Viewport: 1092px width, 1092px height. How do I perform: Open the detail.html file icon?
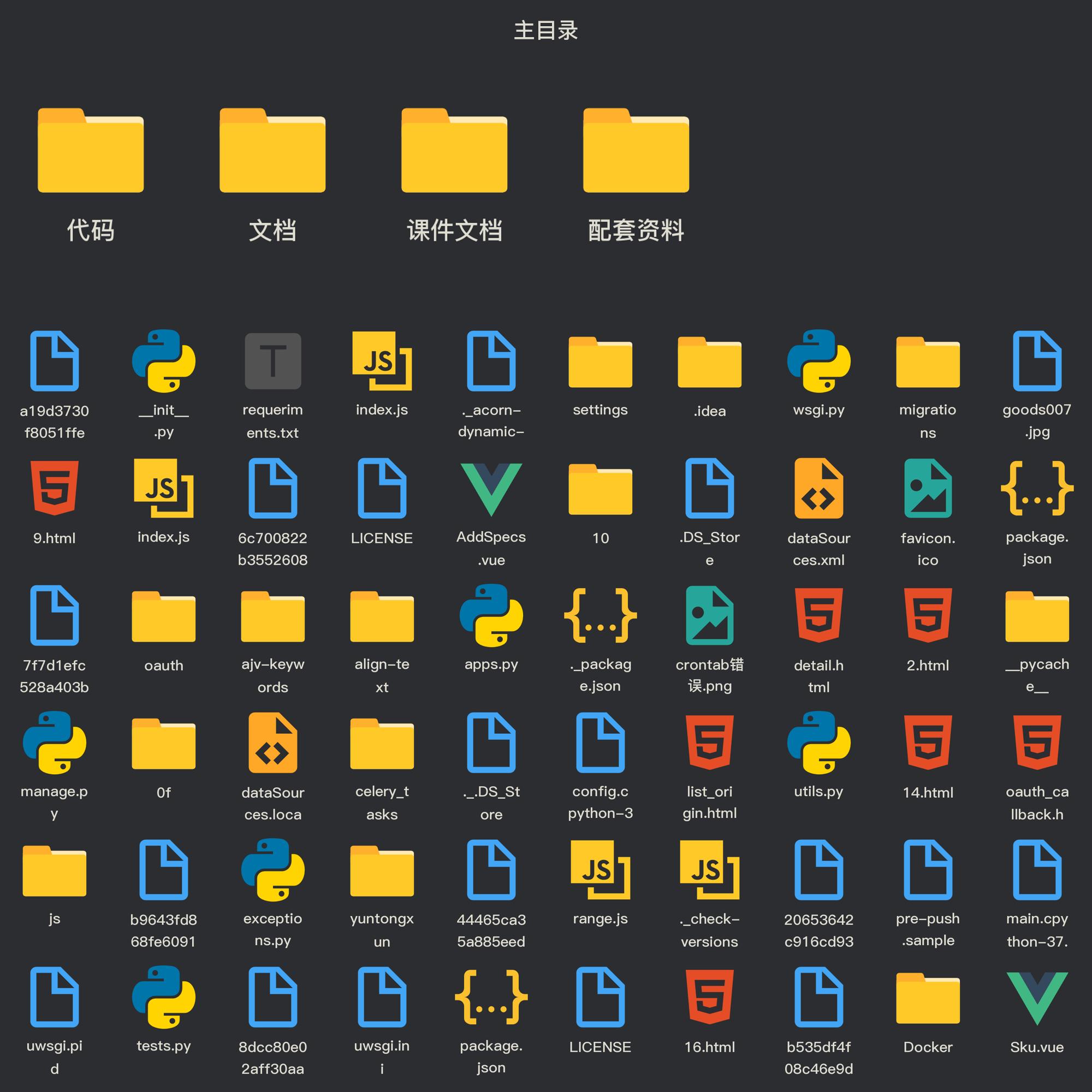[819, 615]
